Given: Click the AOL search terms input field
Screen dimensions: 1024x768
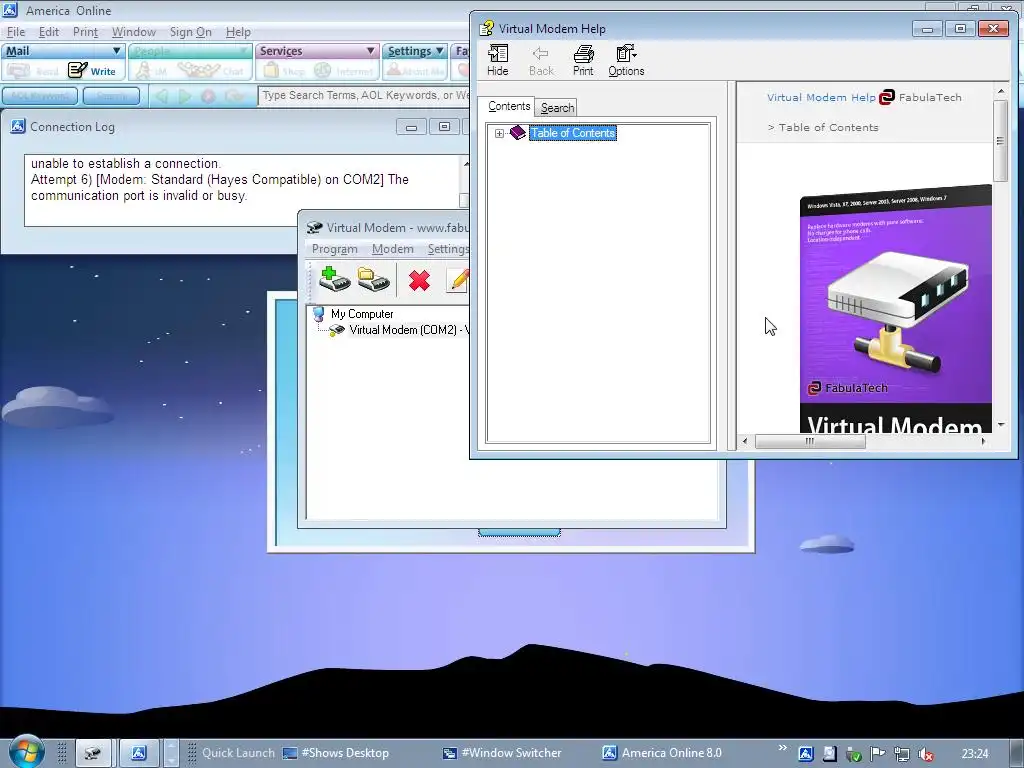Looking at the screenshot, I should point(364,95).
